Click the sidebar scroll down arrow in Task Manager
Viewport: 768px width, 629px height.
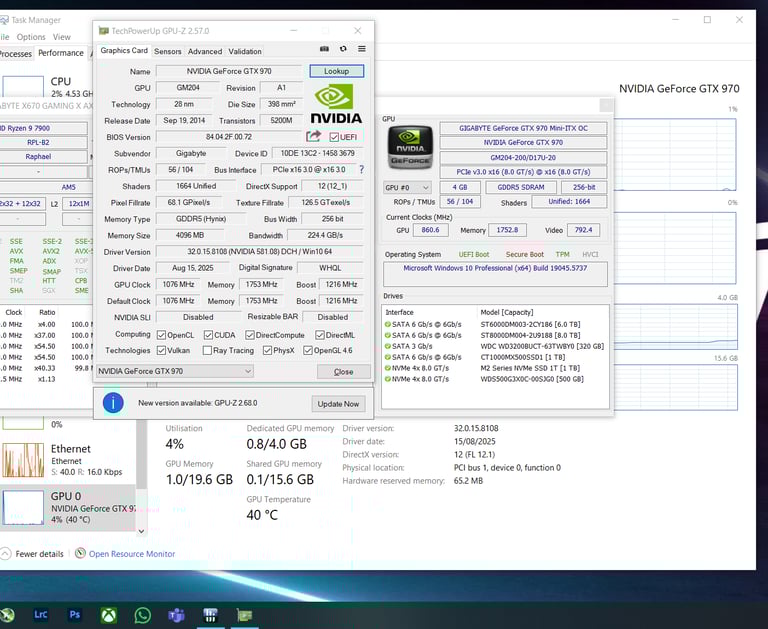(x=141, y=532)
